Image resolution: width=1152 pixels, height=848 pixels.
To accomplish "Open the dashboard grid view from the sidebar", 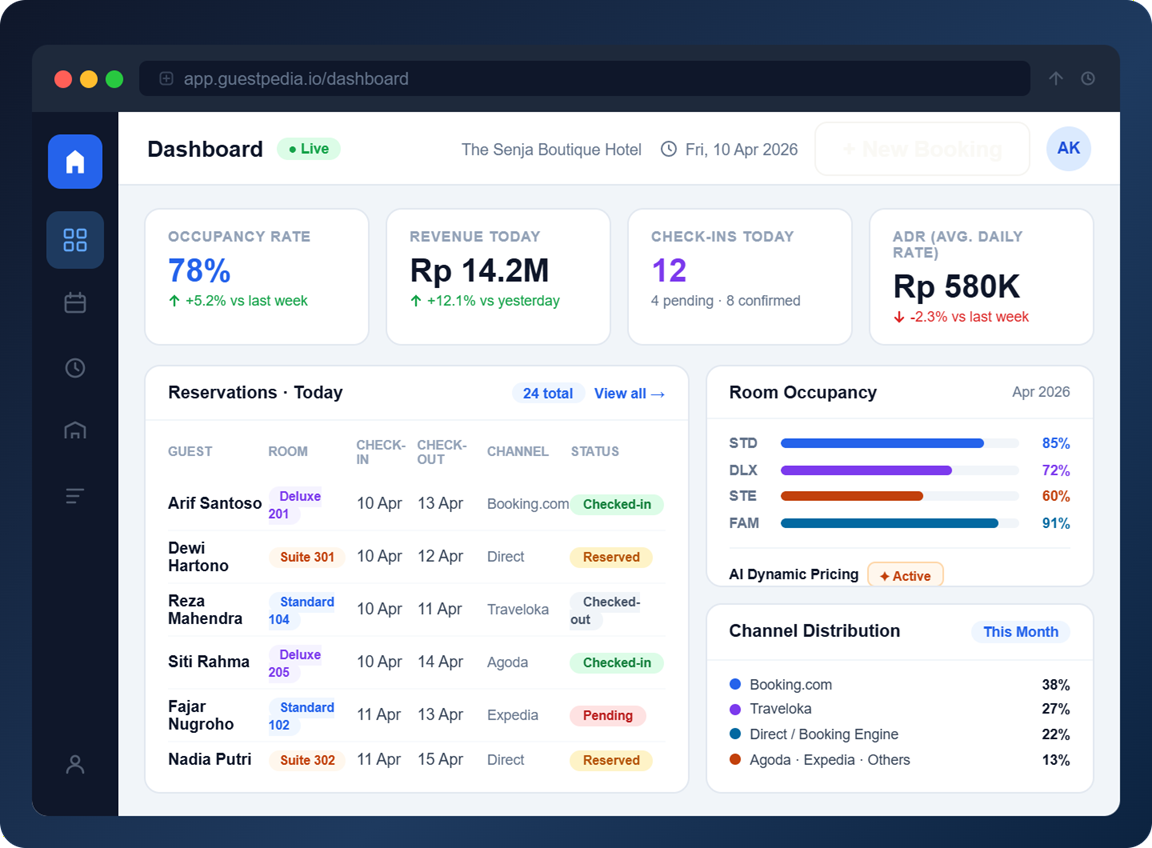I will 75,240.
